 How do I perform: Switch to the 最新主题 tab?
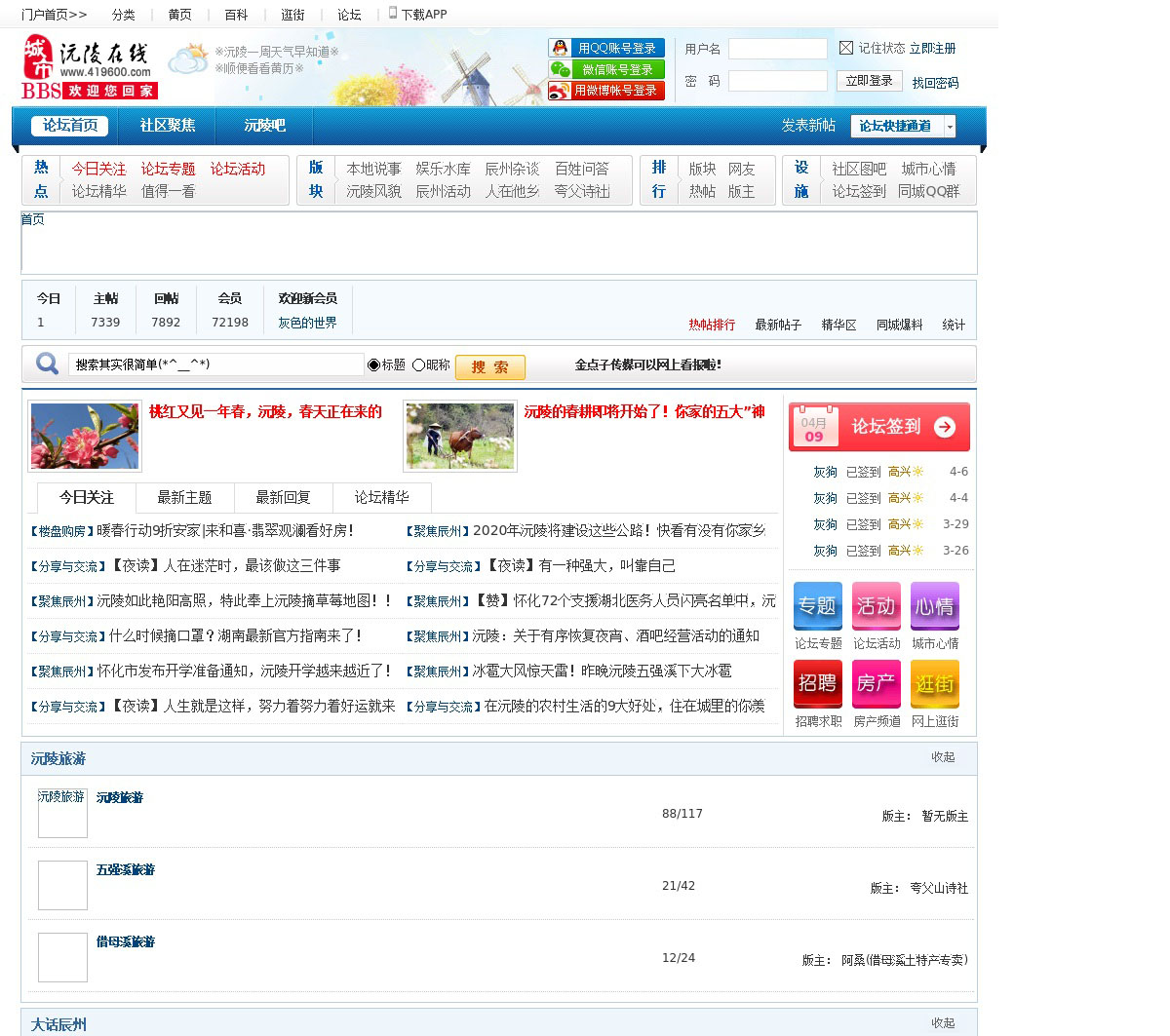(184, 498)
